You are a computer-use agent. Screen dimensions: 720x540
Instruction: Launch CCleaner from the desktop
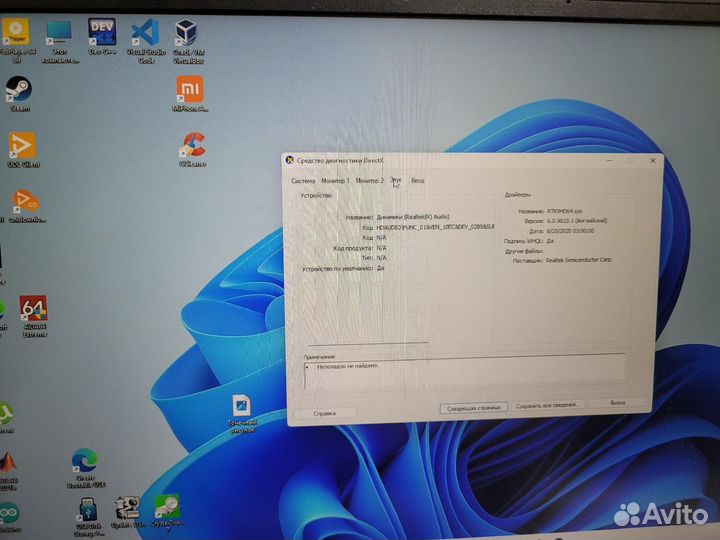pyautogui.click(x=192, y=145)
